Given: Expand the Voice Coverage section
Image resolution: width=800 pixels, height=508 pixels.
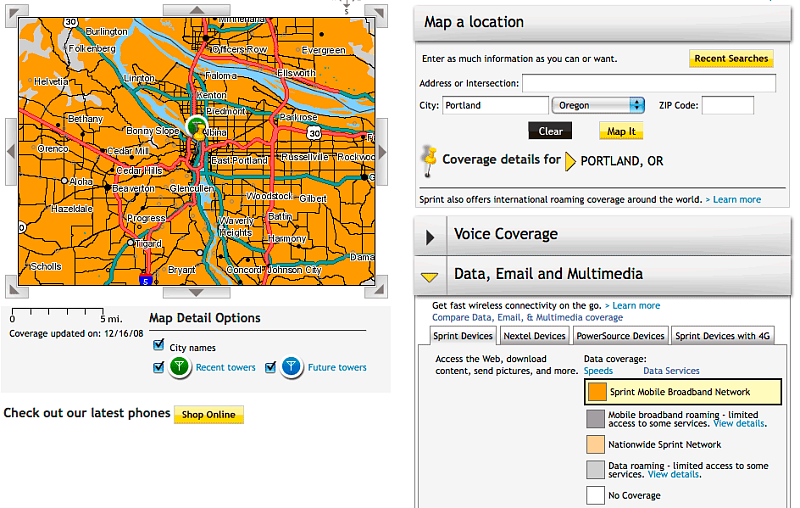Looking at the screenshot, I should click(x=430, y=237).
